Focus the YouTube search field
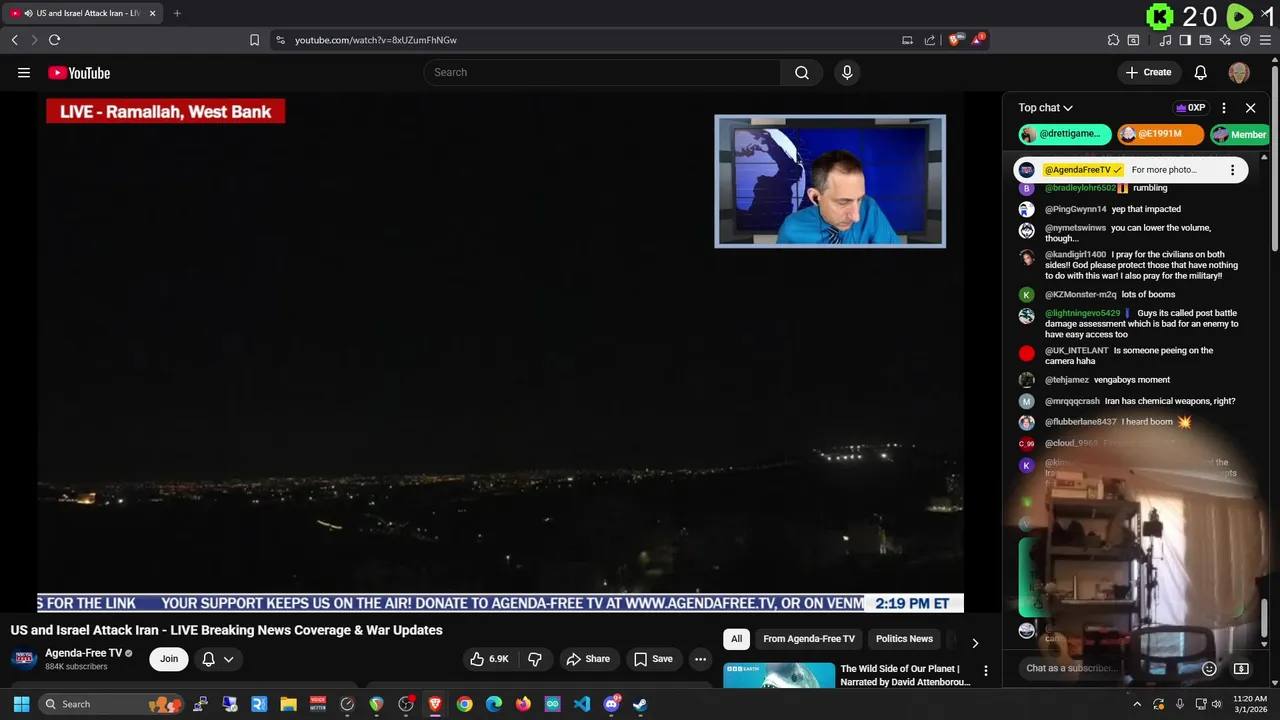The height and width of the screenshot is (720, 1280). (x=603, y=72)
